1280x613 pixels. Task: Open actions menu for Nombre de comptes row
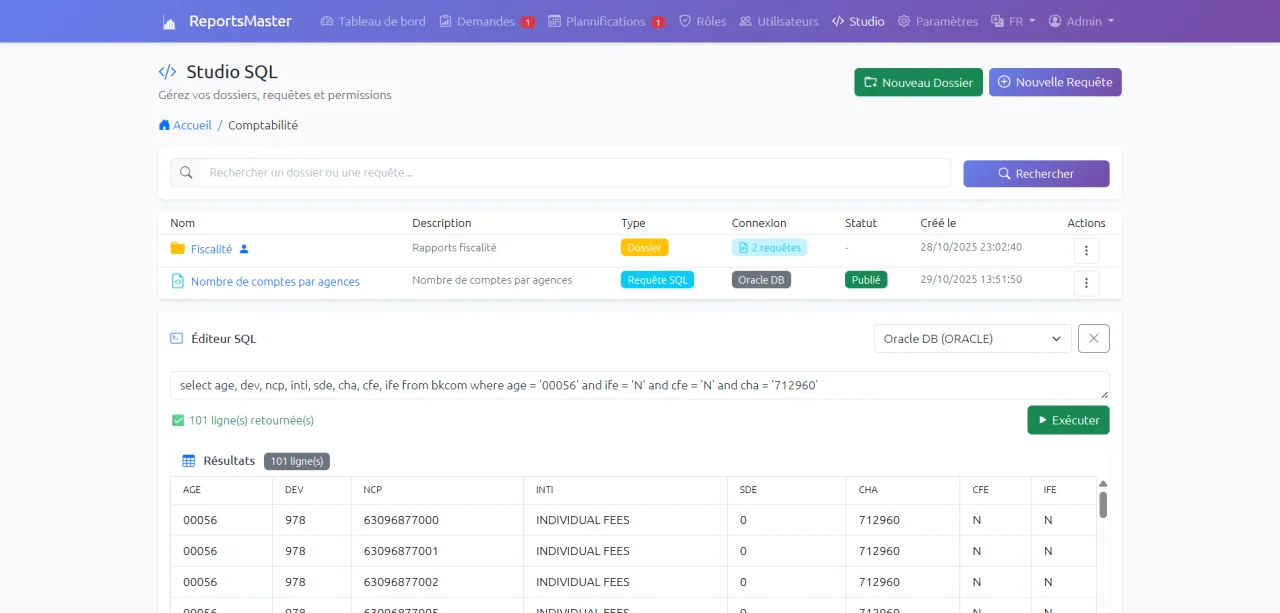pos(1086,284)
